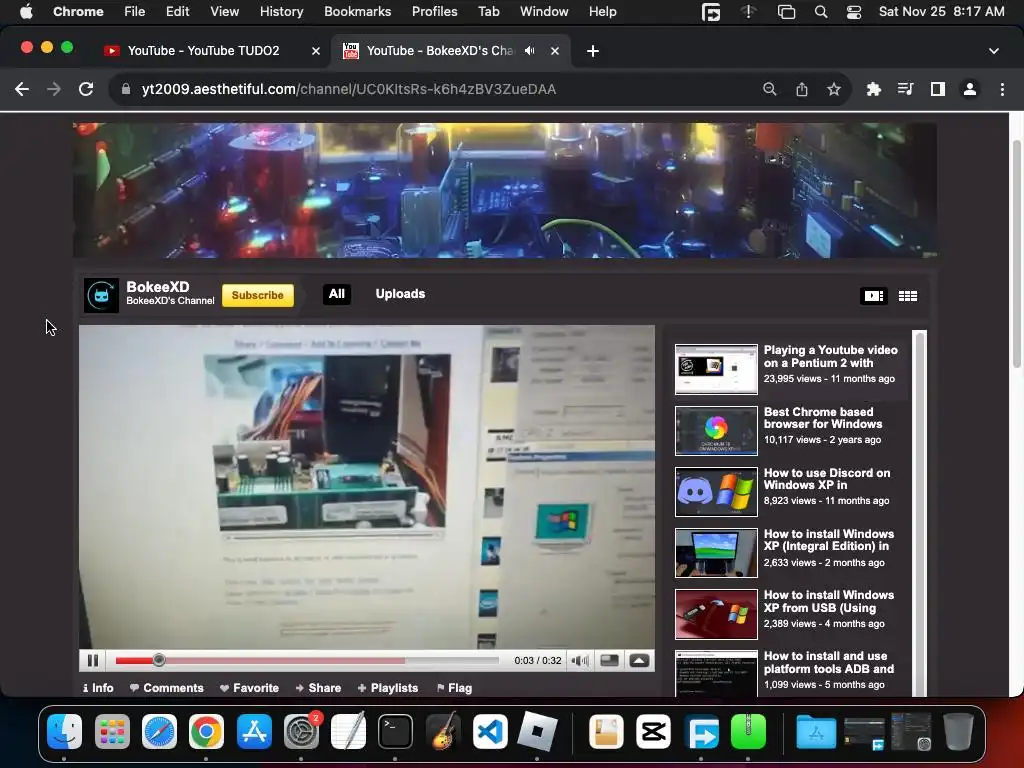The image size is (1024, 768).
Task: Toggle Chrome side panel
Action: [x=938, y=89]
